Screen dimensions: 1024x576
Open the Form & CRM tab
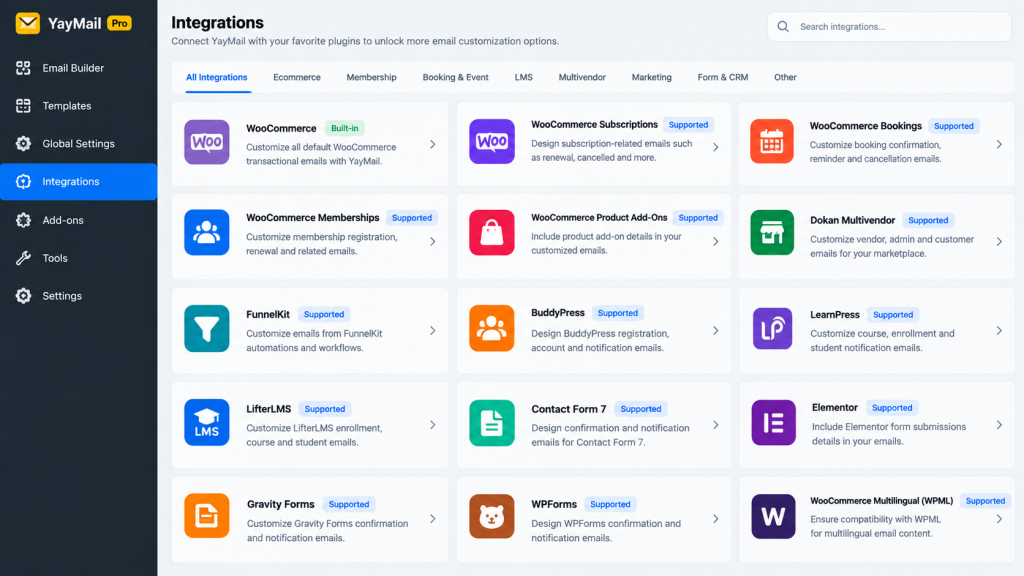click(722, 77)
